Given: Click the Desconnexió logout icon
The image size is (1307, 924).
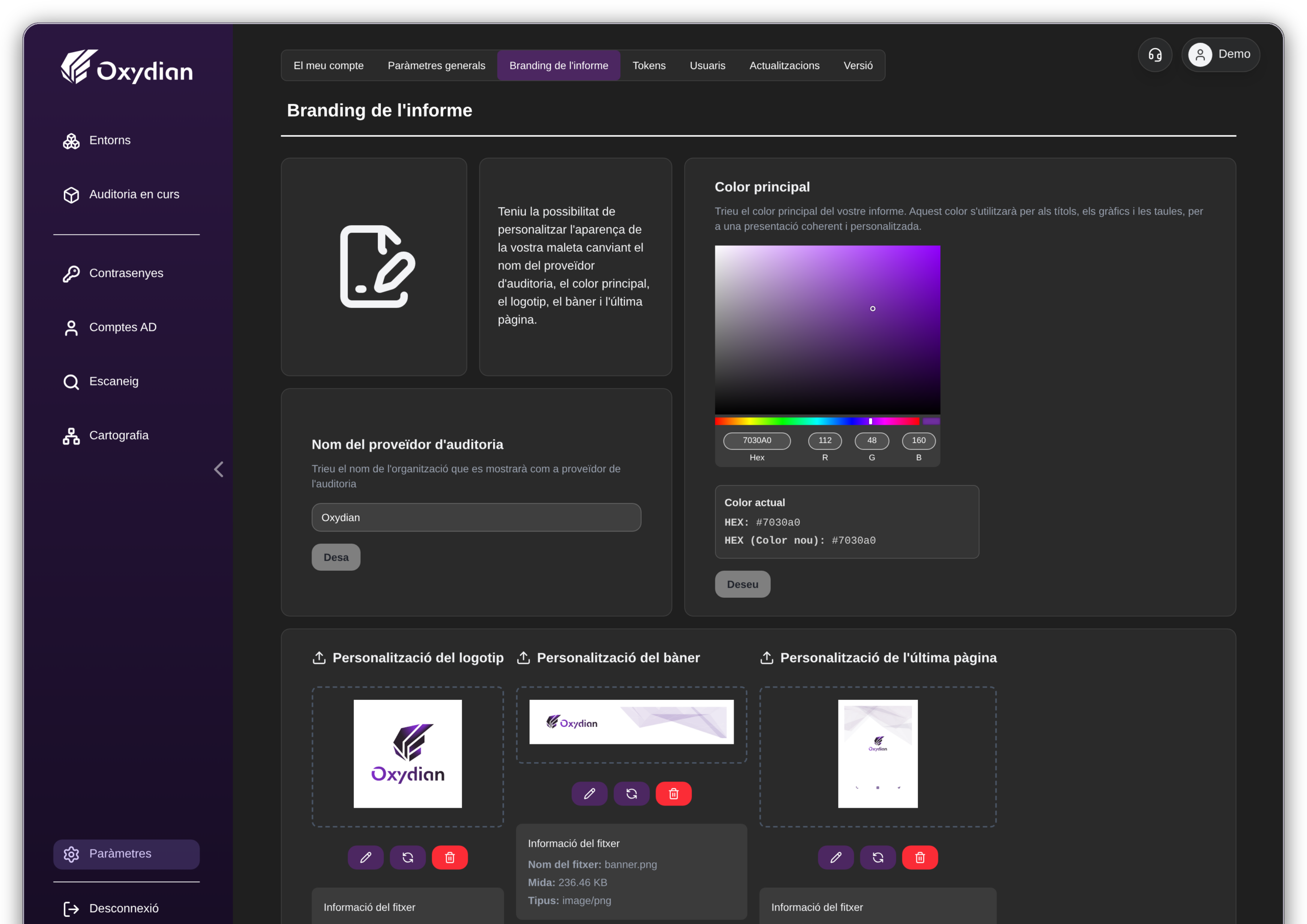Looking at the screenshot, I should click(71, 909).
